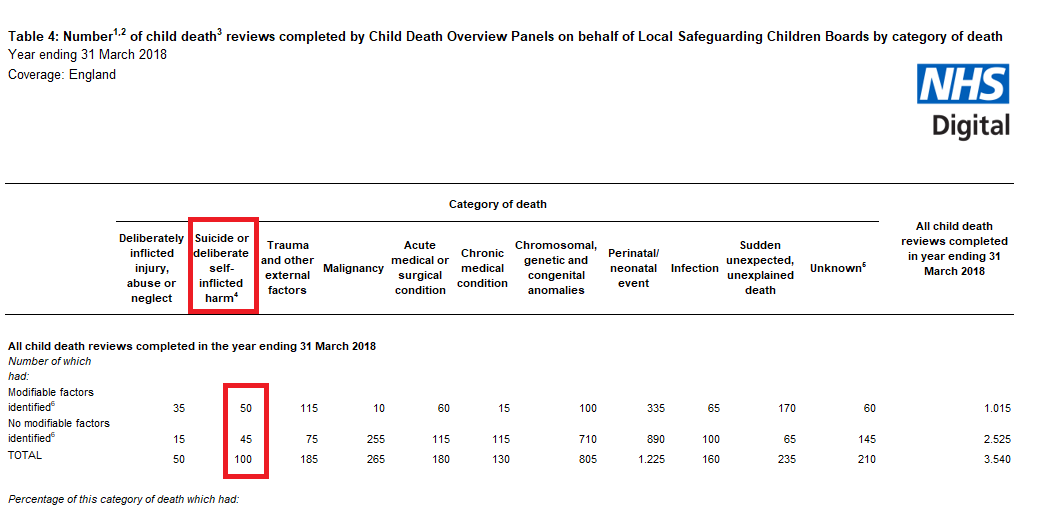Select the 3.540 grand total cell

tap(995, 460)
